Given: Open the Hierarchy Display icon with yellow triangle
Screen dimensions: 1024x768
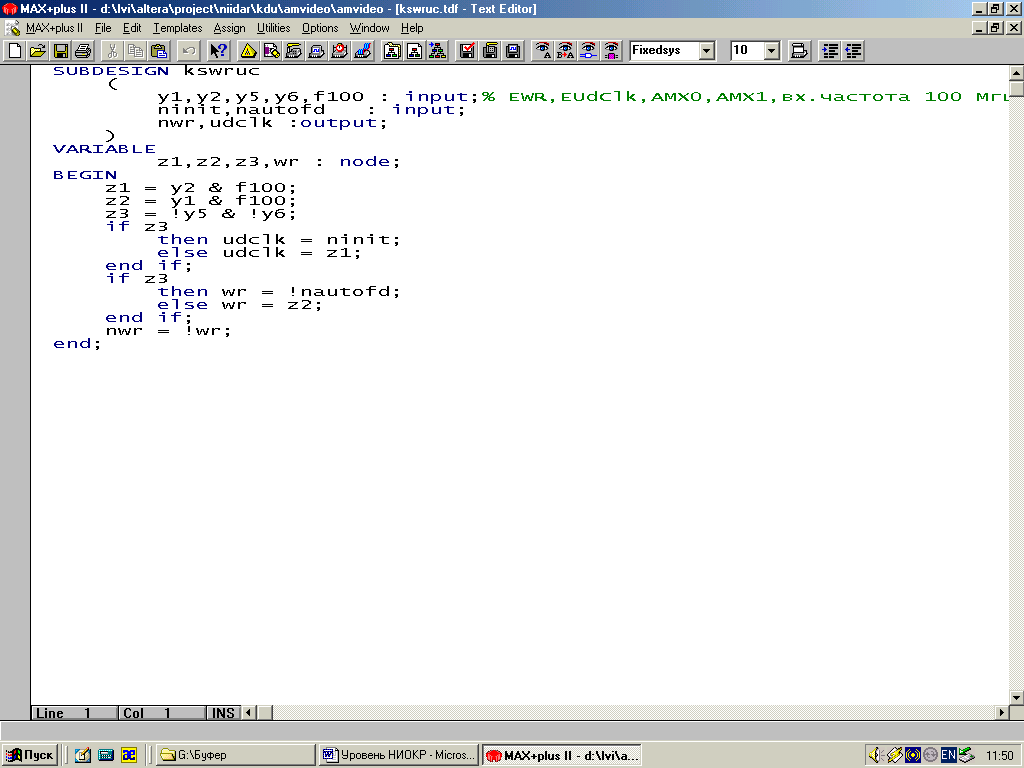Looking at the screenshot, I should tap(248, 50).
